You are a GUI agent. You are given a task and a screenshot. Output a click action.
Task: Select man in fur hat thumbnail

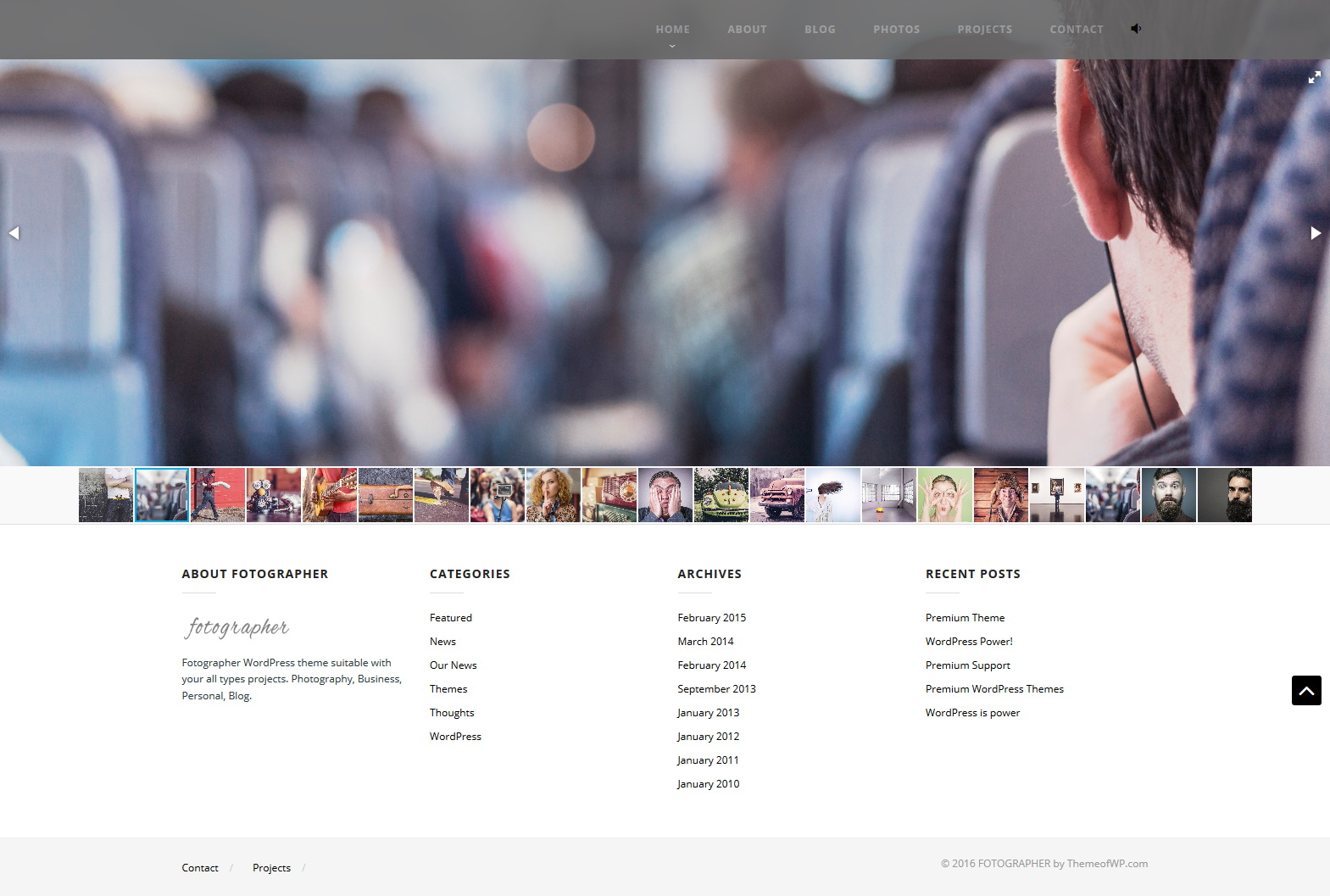coord(1001,495)
